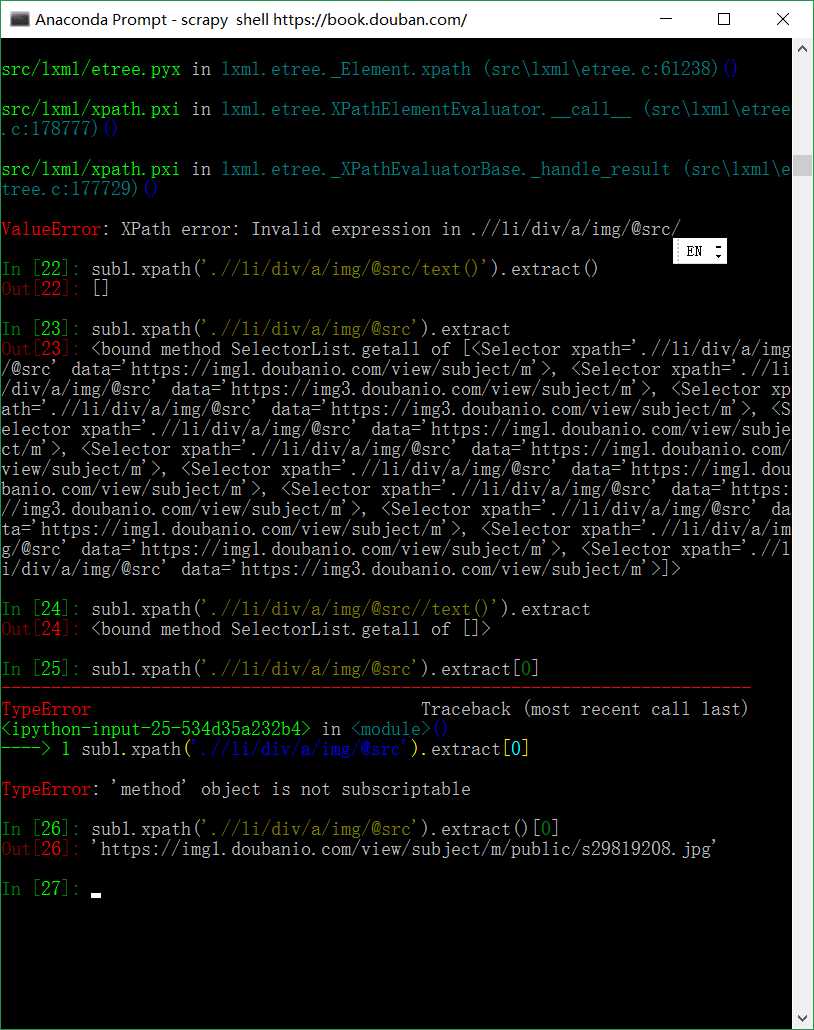
Task: Click the 'In [24]' prompt label
Action: click(x=41, y=609)
